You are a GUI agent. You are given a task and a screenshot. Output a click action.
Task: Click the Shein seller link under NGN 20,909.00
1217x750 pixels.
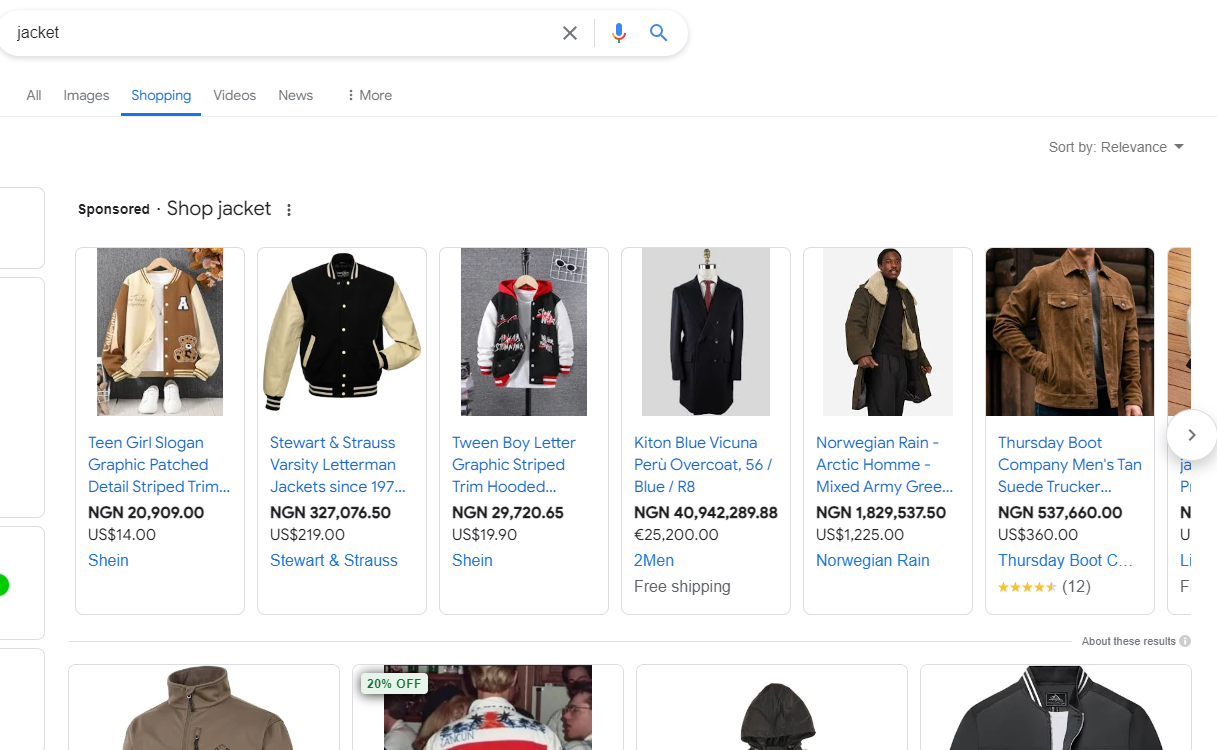point(108,561)
